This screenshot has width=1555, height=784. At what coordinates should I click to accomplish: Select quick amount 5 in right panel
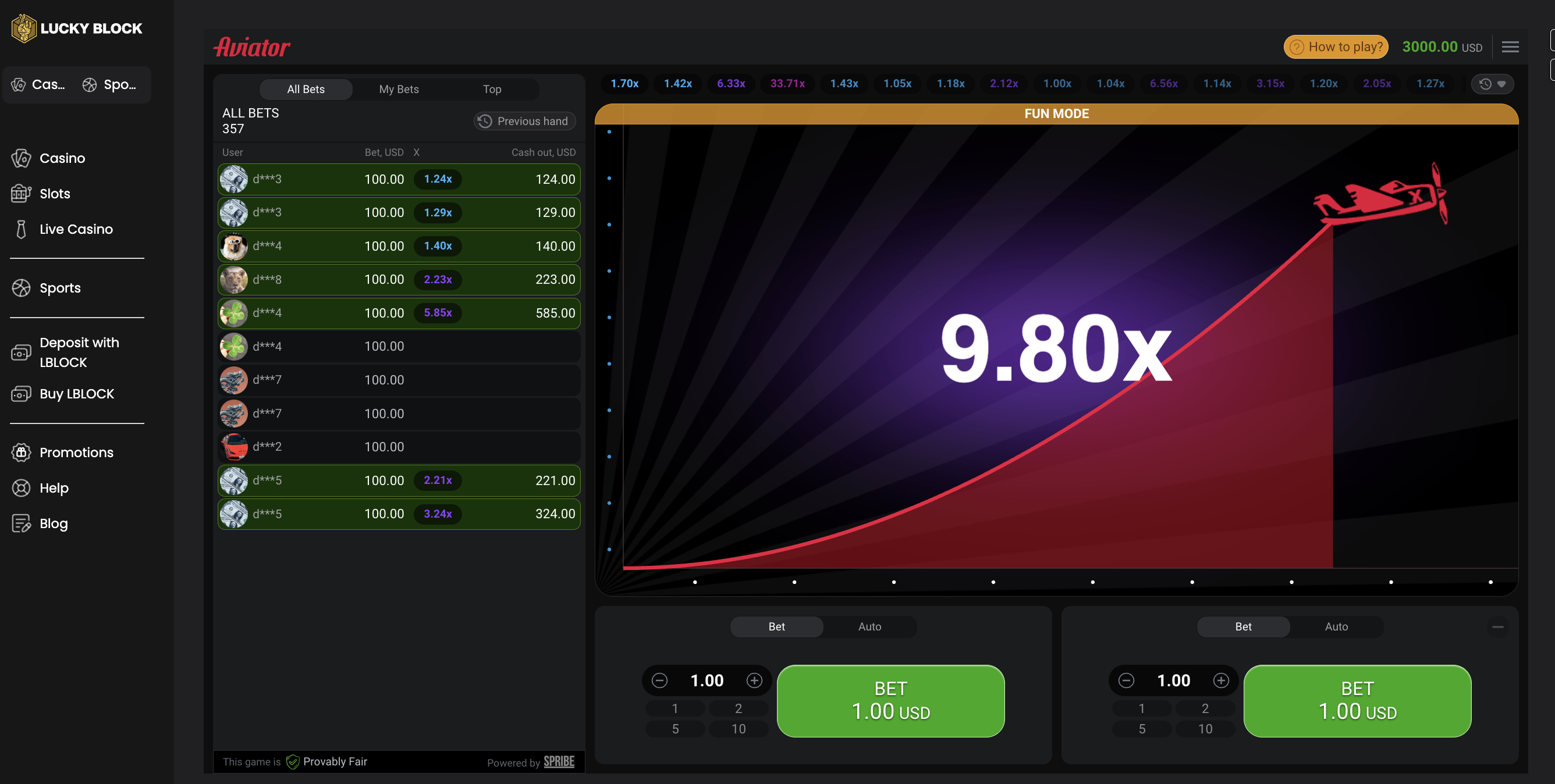pyautogui.click(x=1141, y=729)
